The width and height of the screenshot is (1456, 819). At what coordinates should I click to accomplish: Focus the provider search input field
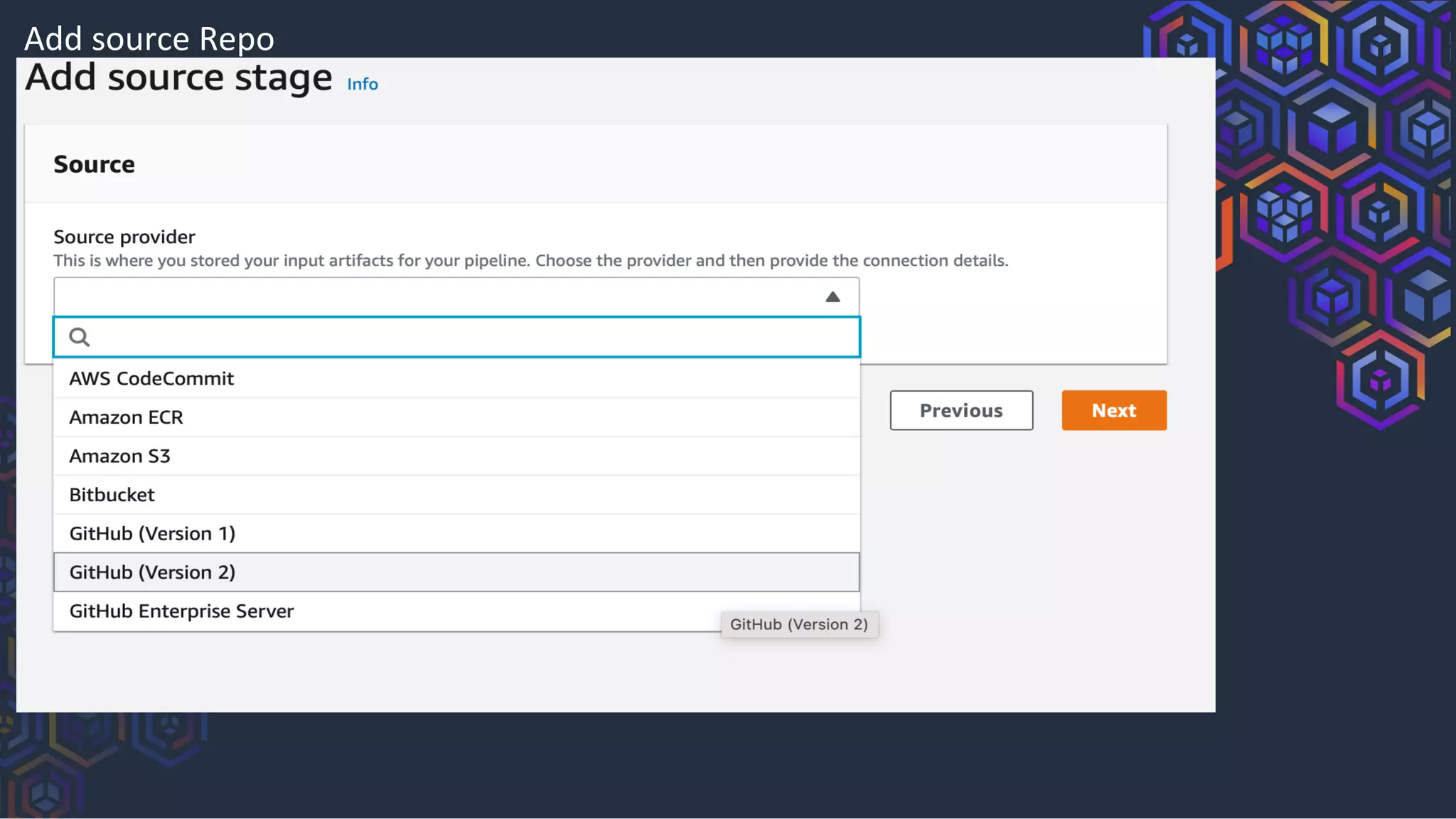pyautogui.click(x=456, y=337)
